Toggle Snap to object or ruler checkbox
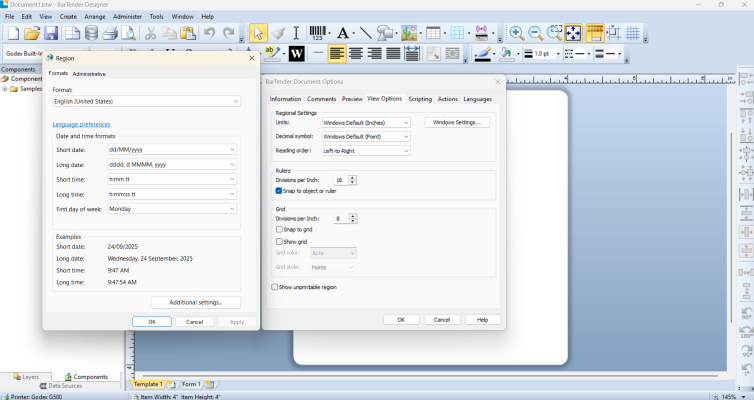This screenshot has height=400, width=754. (279, 190)
